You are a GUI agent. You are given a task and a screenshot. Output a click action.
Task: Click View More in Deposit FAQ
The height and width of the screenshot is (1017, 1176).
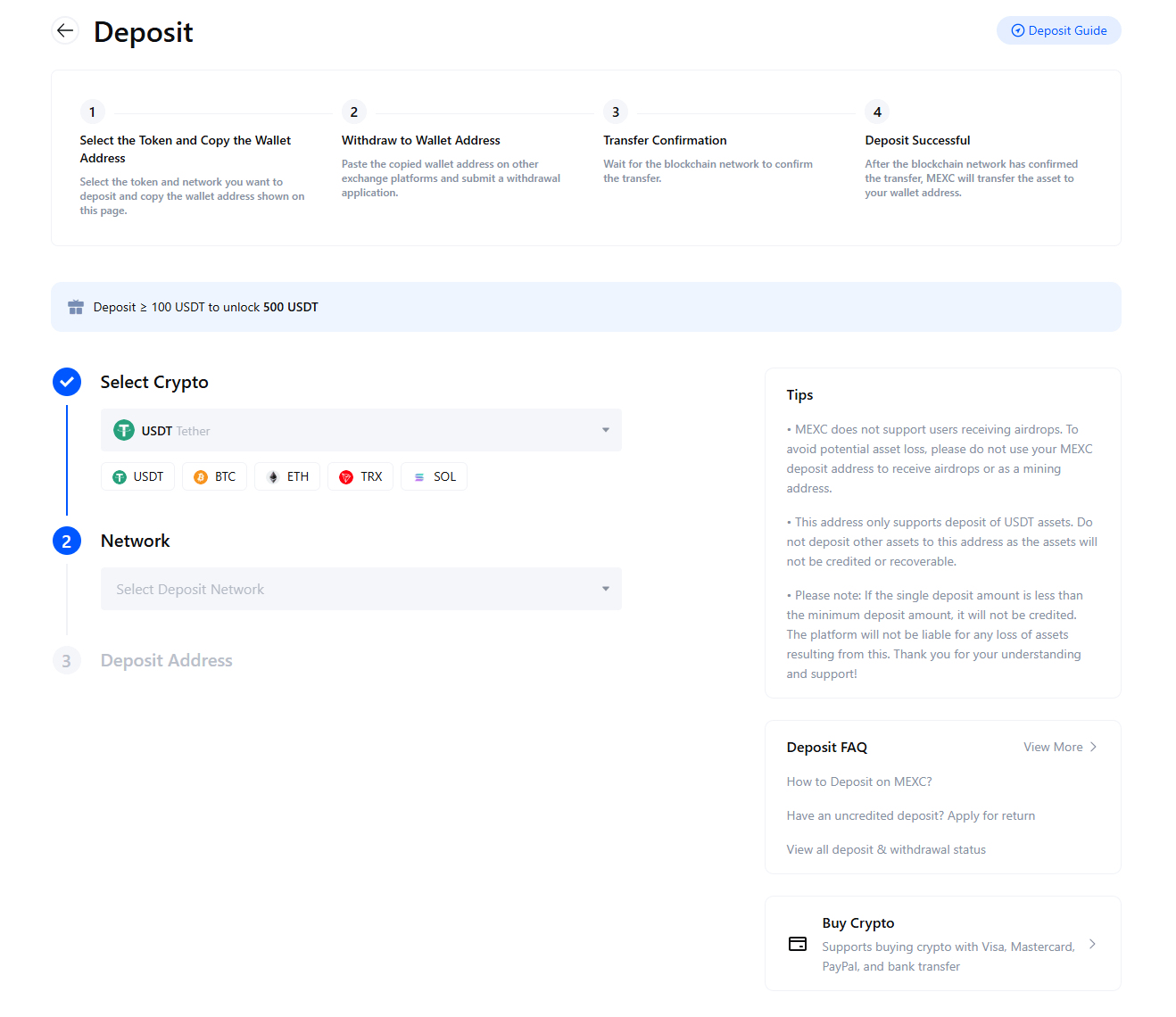[1053, 747]
